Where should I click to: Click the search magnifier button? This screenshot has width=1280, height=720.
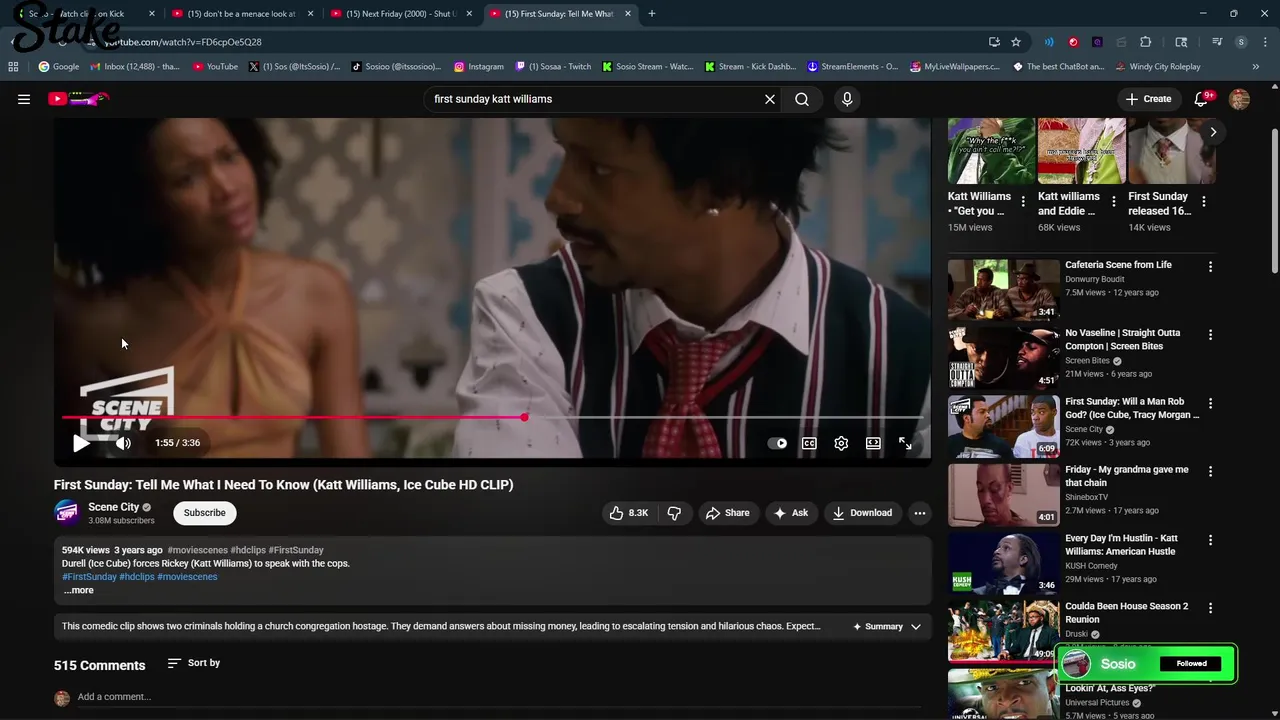coord(802,99)
